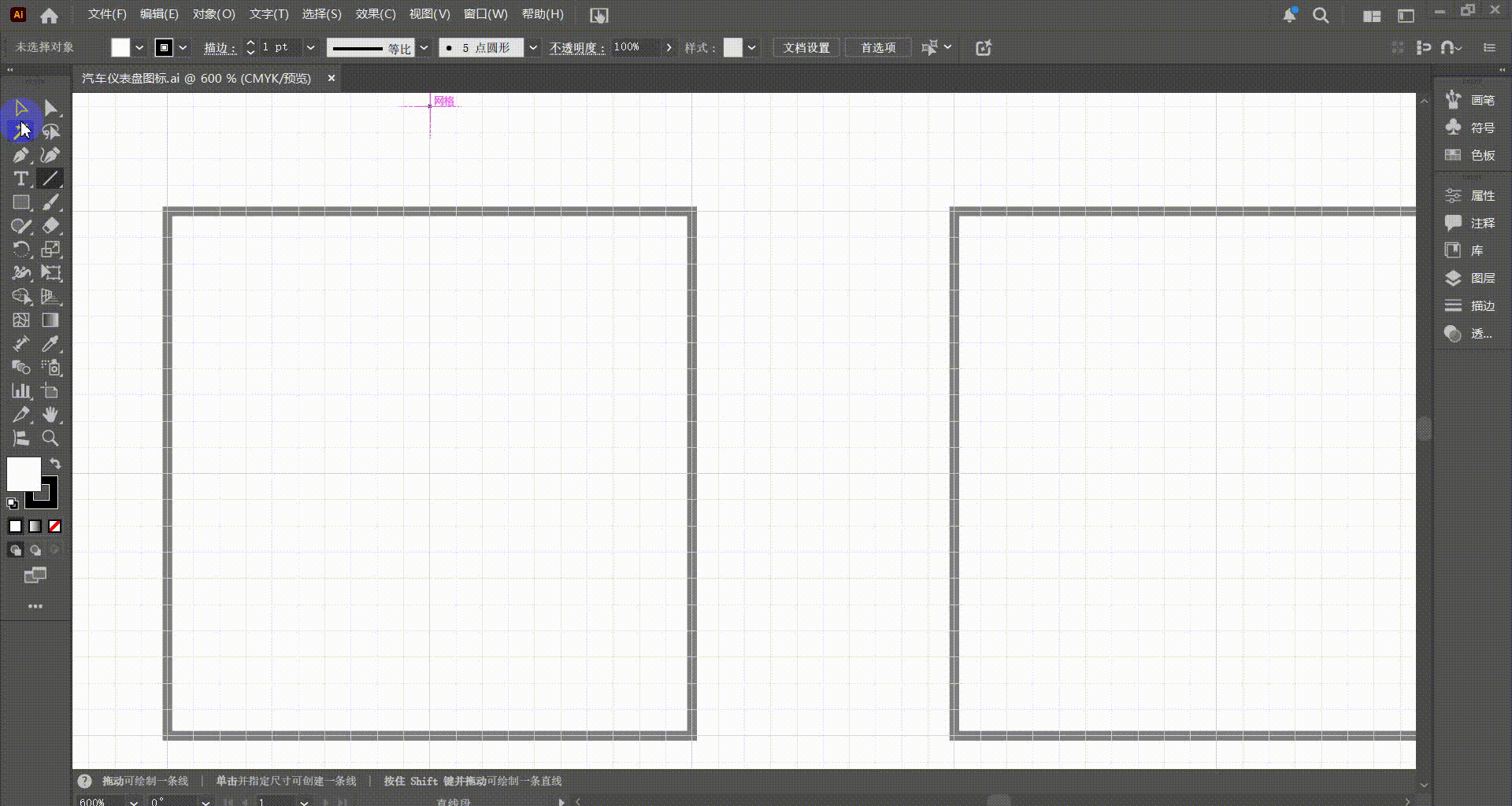Open graphic style dropdown
The height and width of the screenshot is (806, 1512).
[752, 48]
